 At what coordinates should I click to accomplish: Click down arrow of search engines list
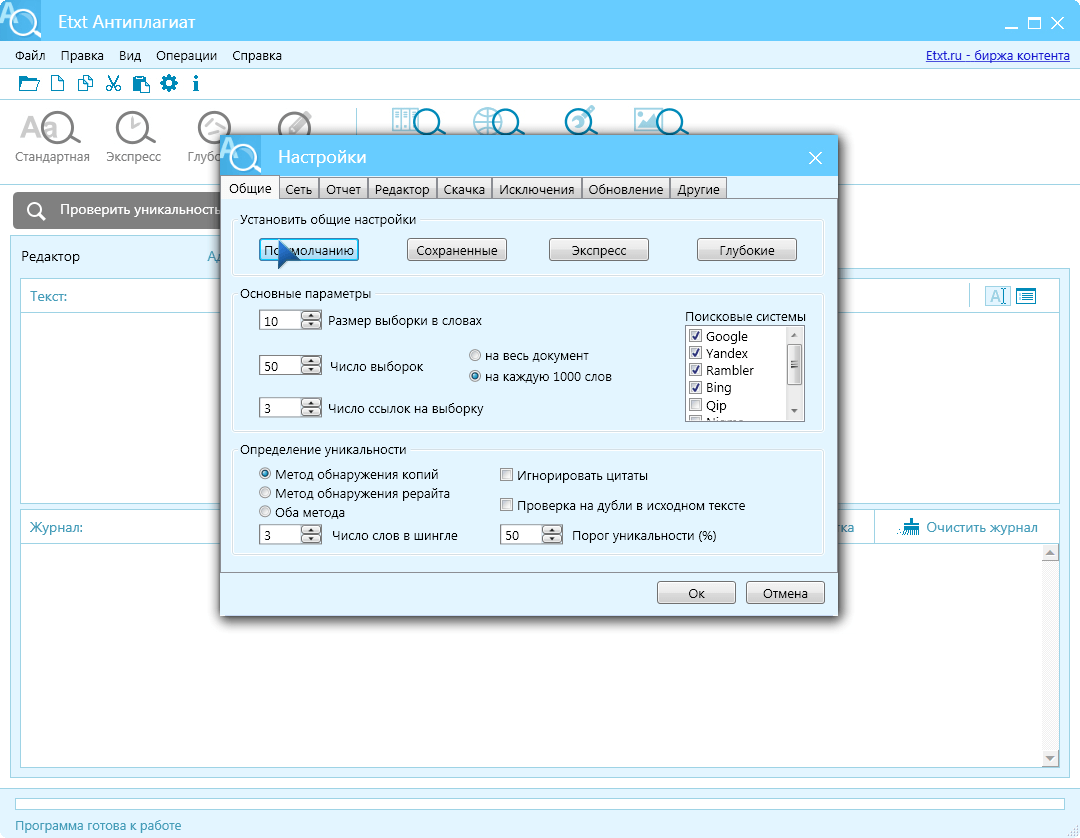(x=794, y=411)
